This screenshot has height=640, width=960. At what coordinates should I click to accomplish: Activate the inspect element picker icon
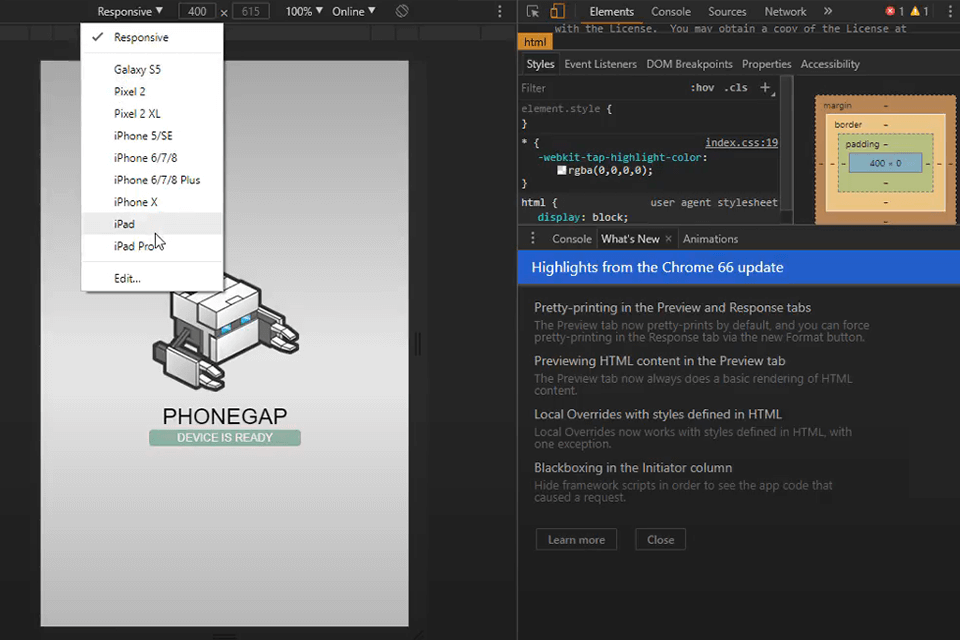pyautogui.click(x=533, y=11)
